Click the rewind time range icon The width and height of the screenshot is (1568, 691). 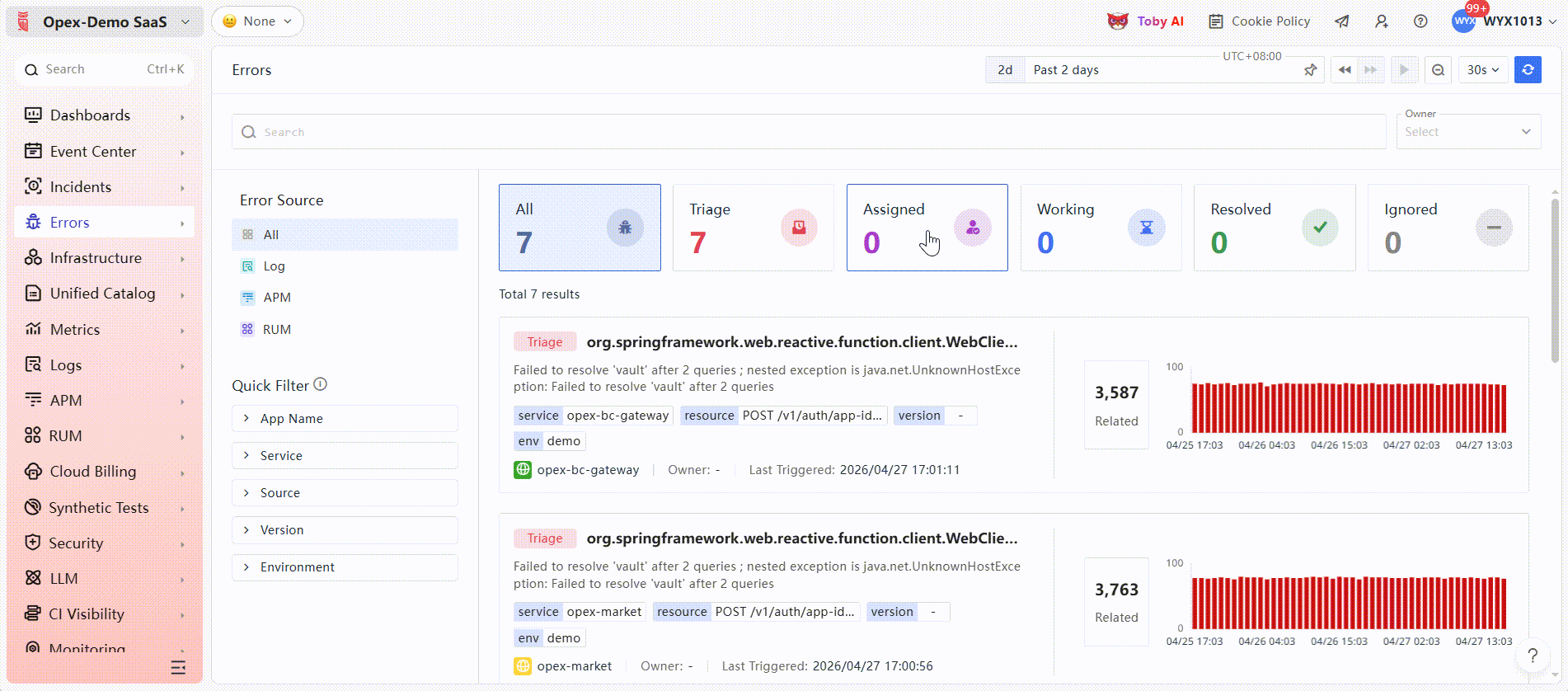tap(1345, 70)
